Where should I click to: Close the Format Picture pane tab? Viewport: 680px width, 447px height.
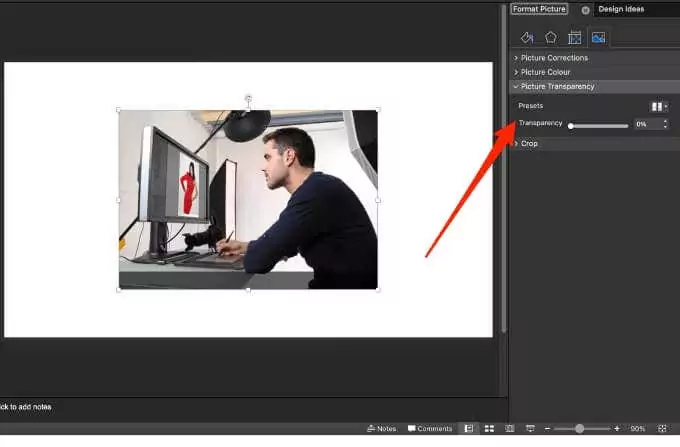point(585,10)
